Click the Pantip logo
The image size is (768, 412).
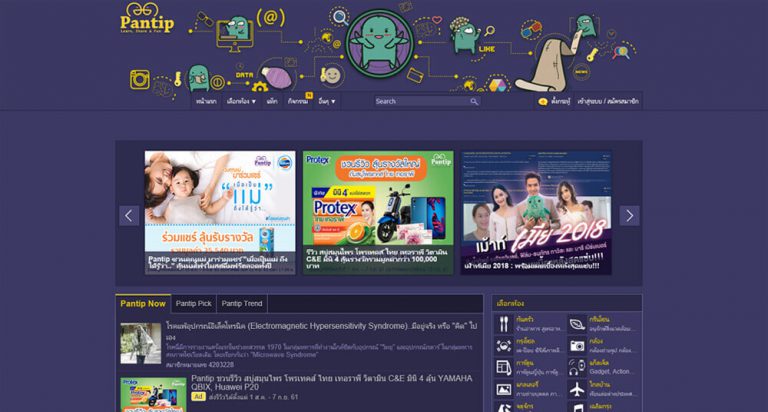pyautogui.click(x=146, y=19)
